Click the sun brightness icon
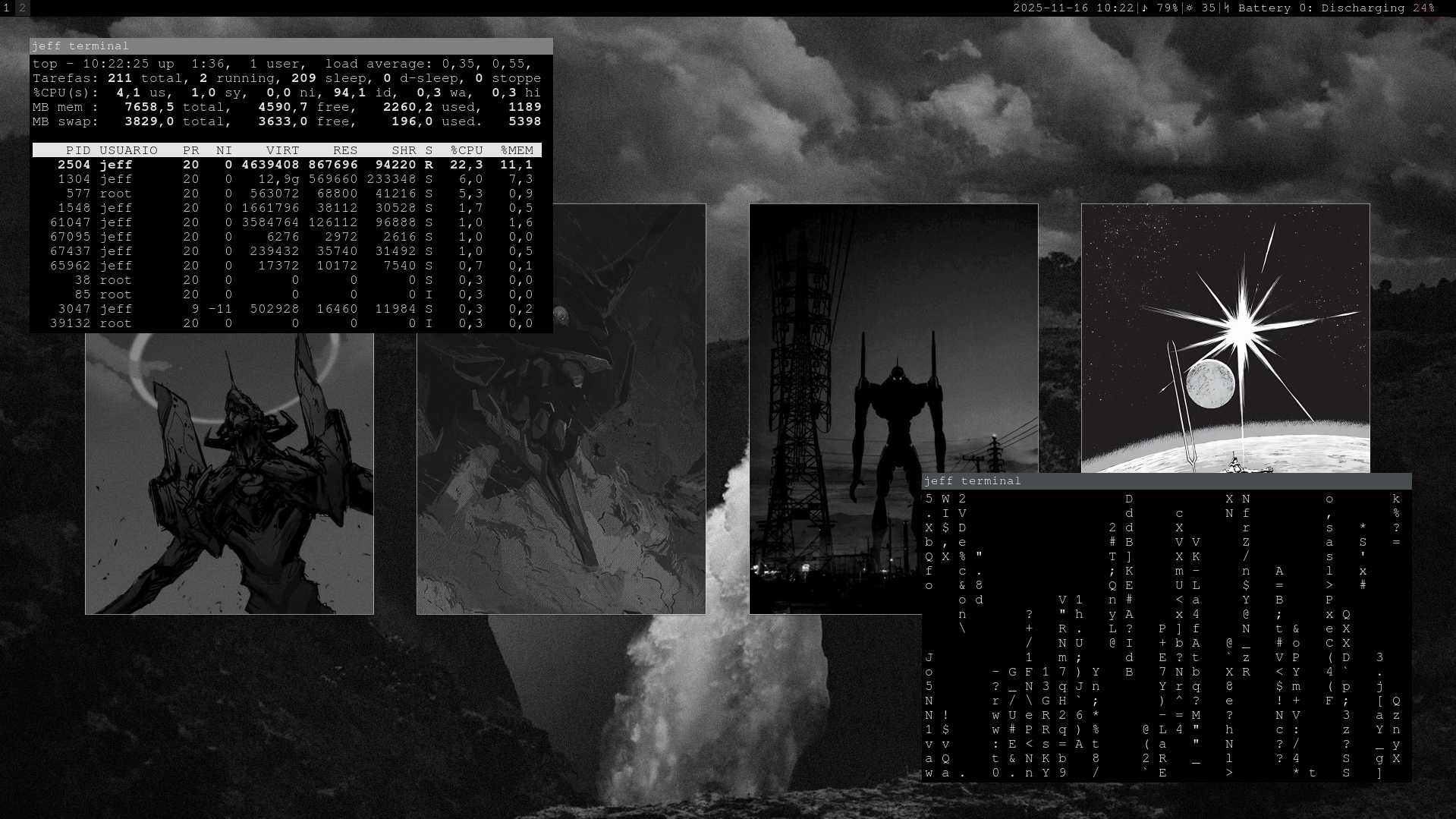This screenshot has width=1456, height=819. click(x=1189, y=8)
